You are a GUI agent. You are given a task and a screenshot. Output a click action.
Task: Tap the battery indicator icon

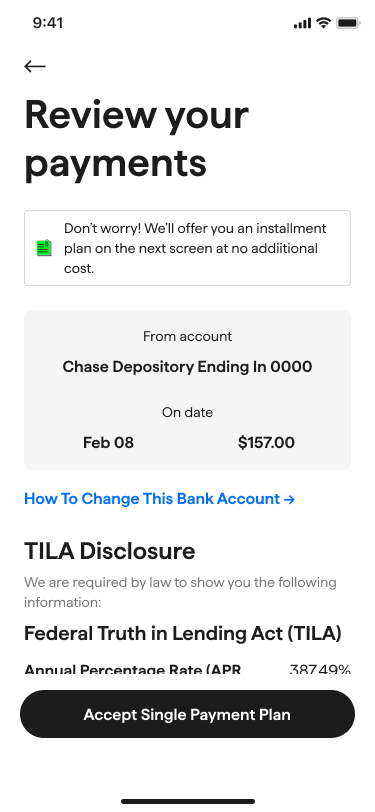click(x=348, y=23)
